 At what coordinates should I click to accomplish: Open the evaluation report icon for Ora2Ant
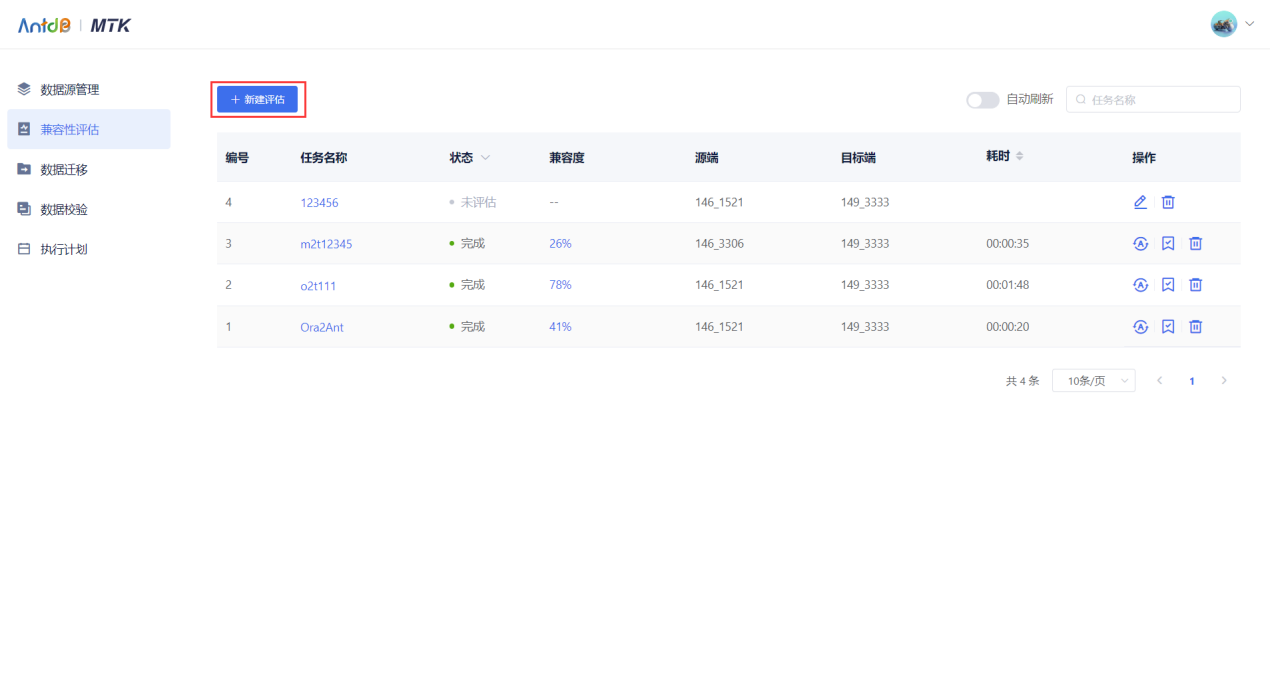click(1168, 326)
